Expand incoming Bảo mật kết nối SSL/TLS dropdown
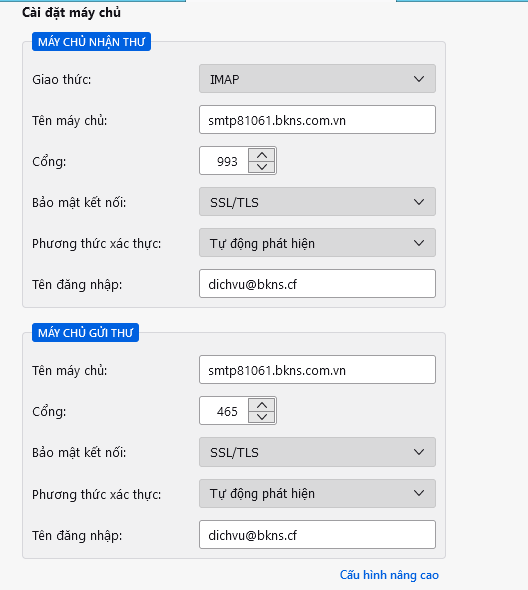This screenshot has width=528, height=590. point(317,202)
